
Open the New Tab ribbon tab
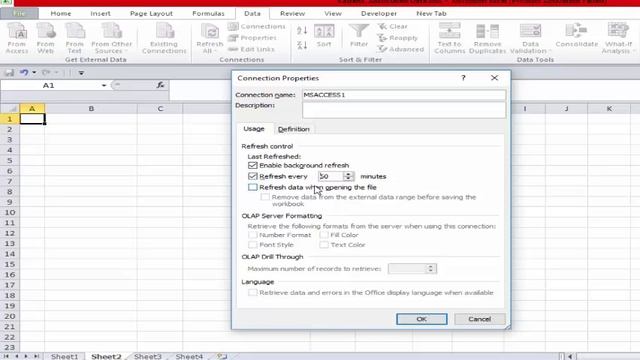[431, 13]
